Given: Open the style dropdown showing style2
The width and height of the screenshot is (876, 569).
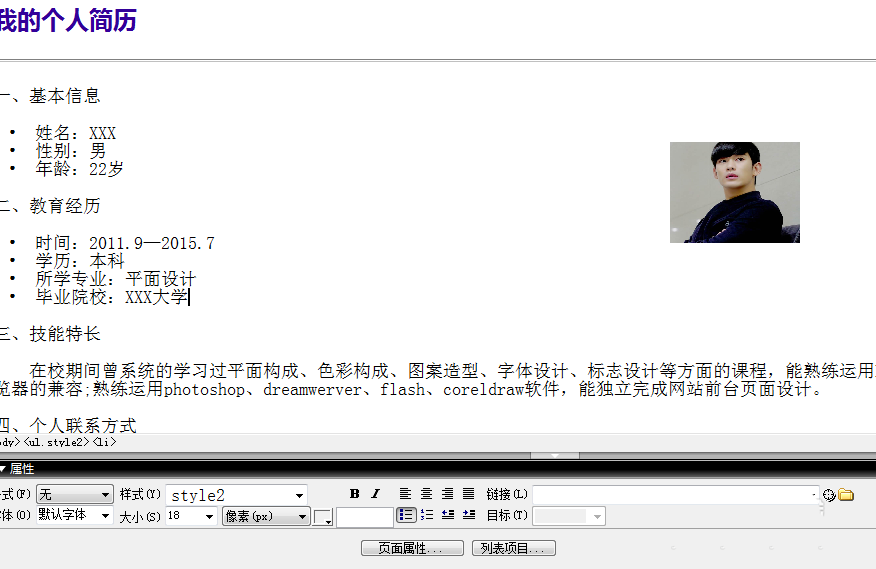Looking at the screenshot, I should click(237, 495).
